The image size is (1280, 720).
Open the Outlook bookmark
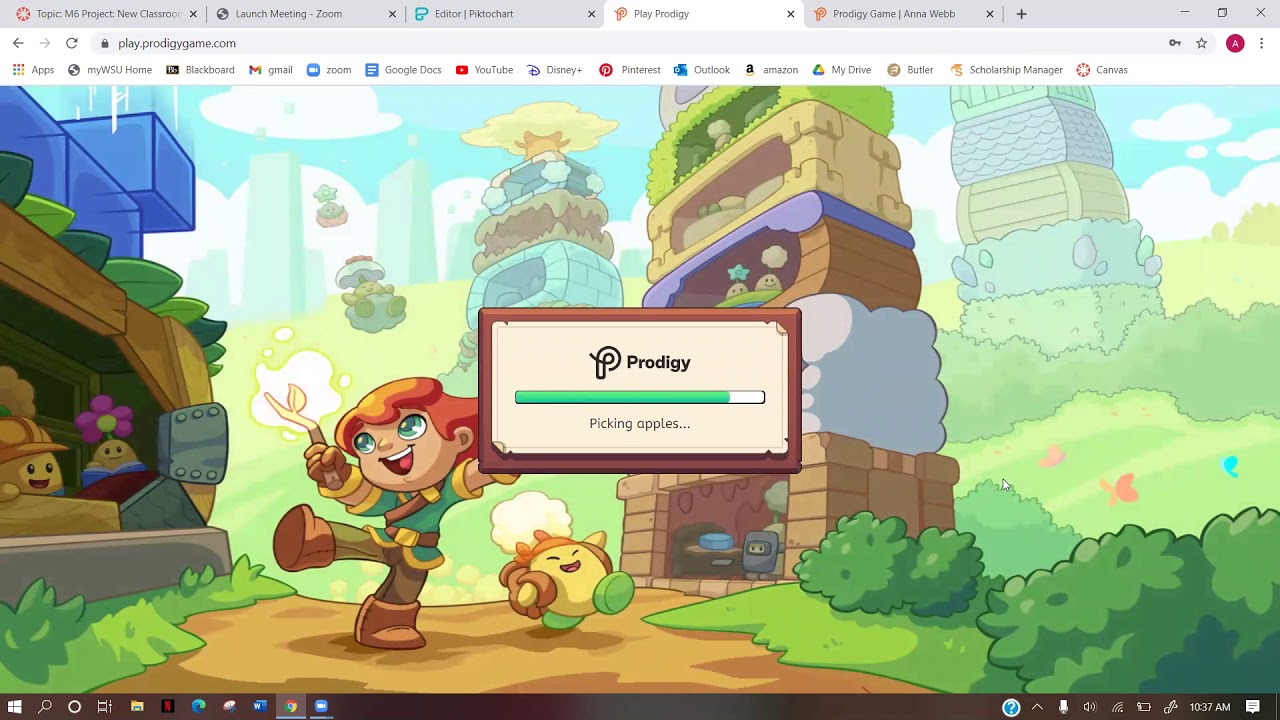[x=702, y=70]
